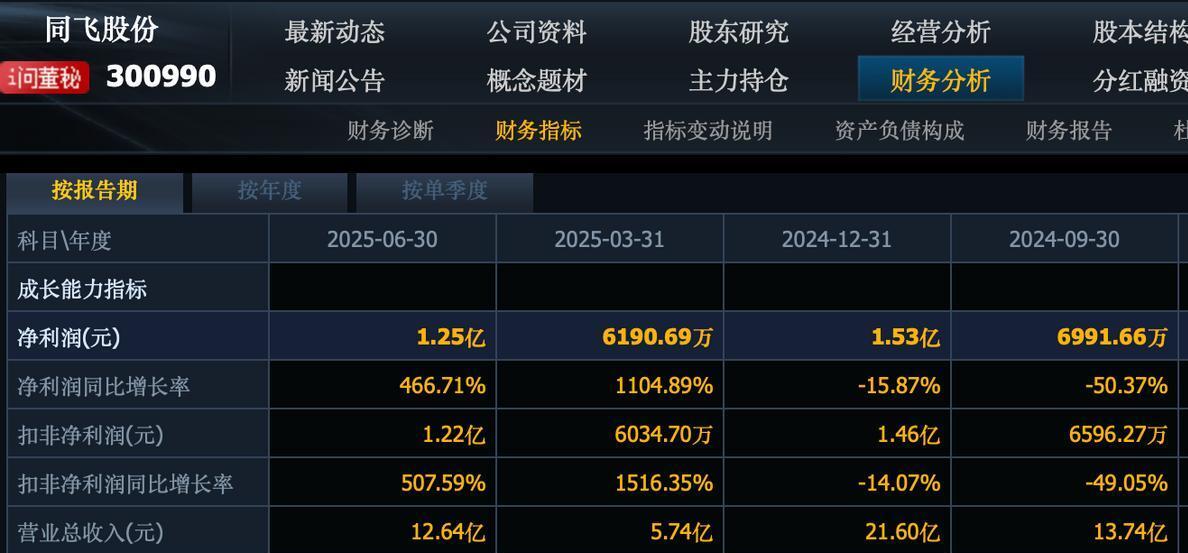Click the value 507.59%
Image resolution: width=1188 pixels, height=553 pixels.
tap(443, 483)
